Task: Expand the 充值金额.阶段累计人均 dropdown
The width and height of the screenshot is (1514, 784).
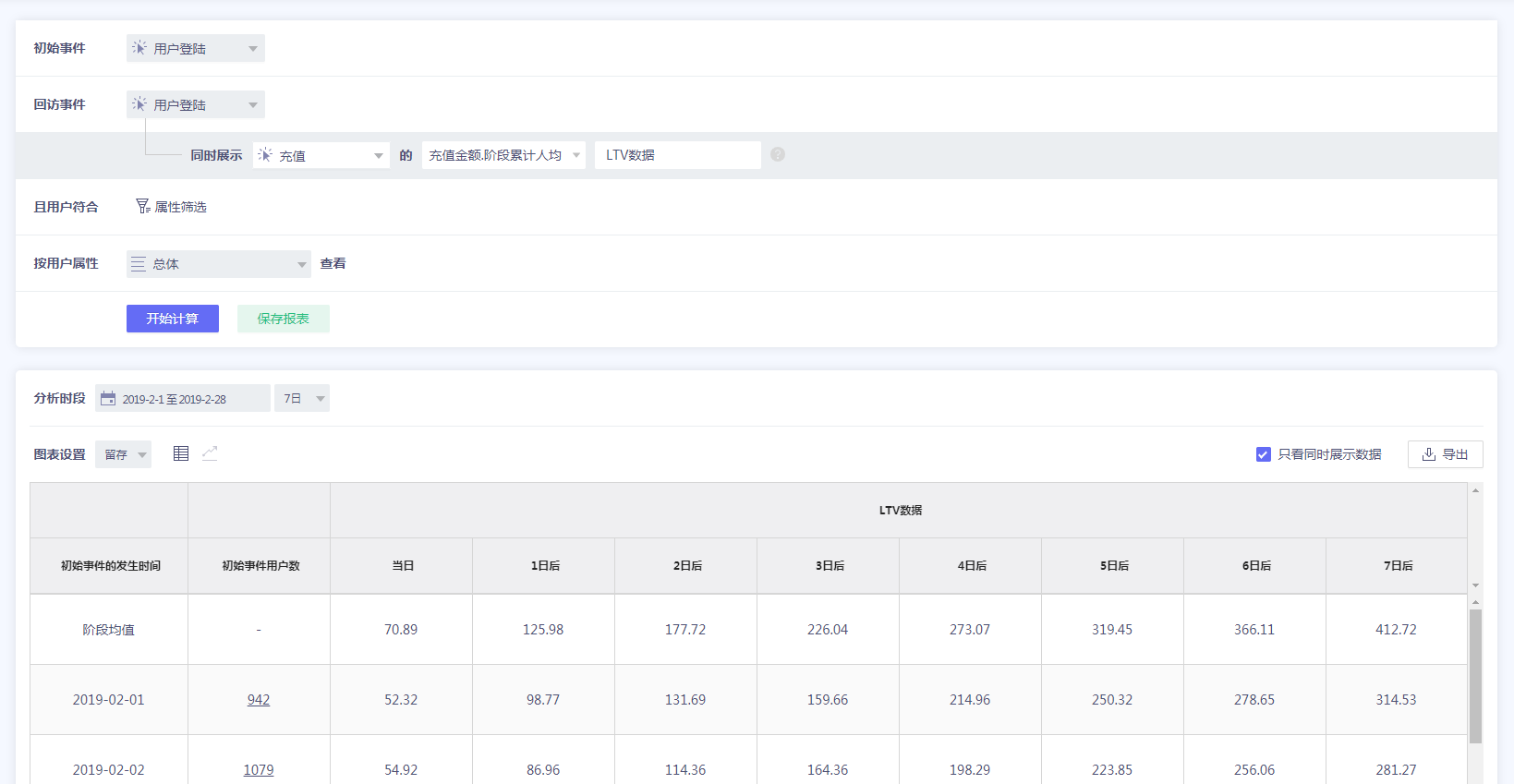Action: tap(503, 155)
